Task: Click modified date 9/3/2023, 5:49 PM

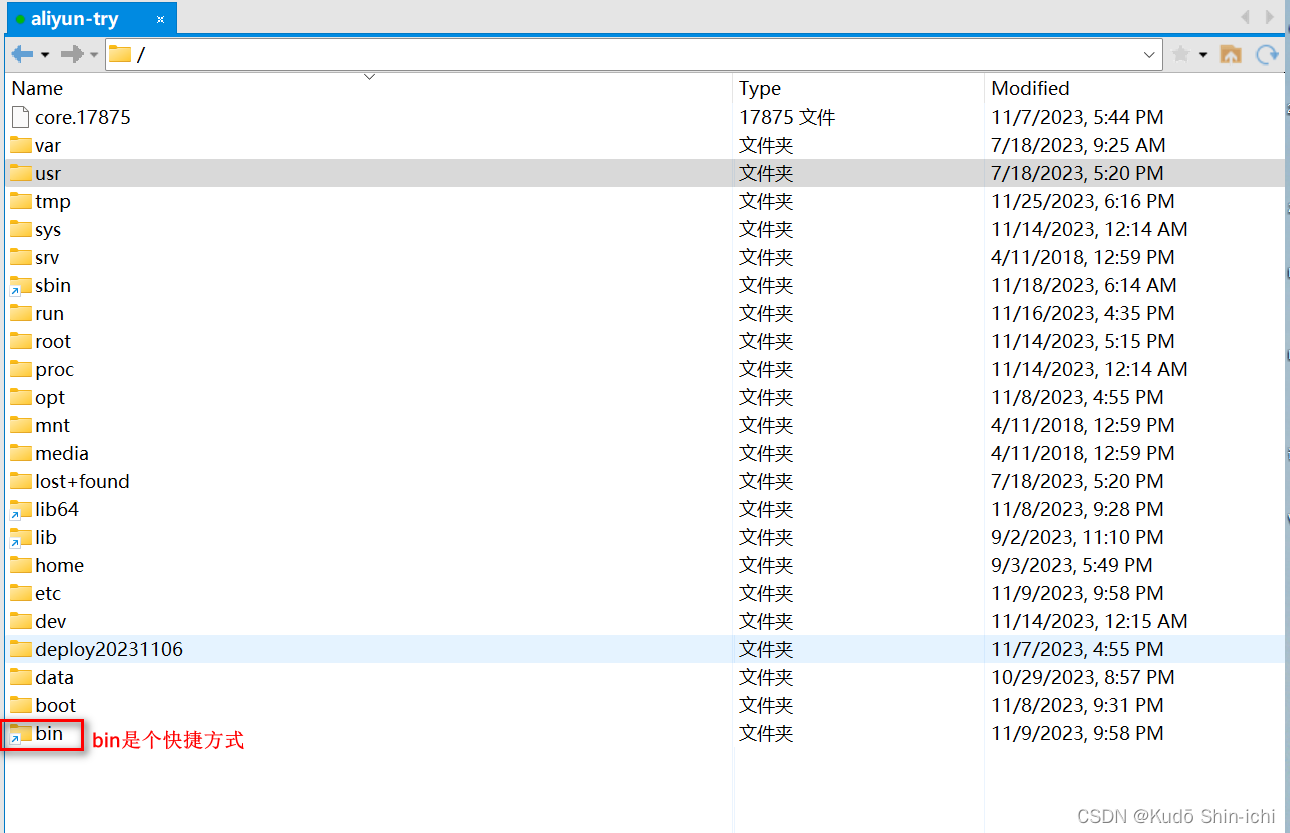Action: (x=1072, y=565)
